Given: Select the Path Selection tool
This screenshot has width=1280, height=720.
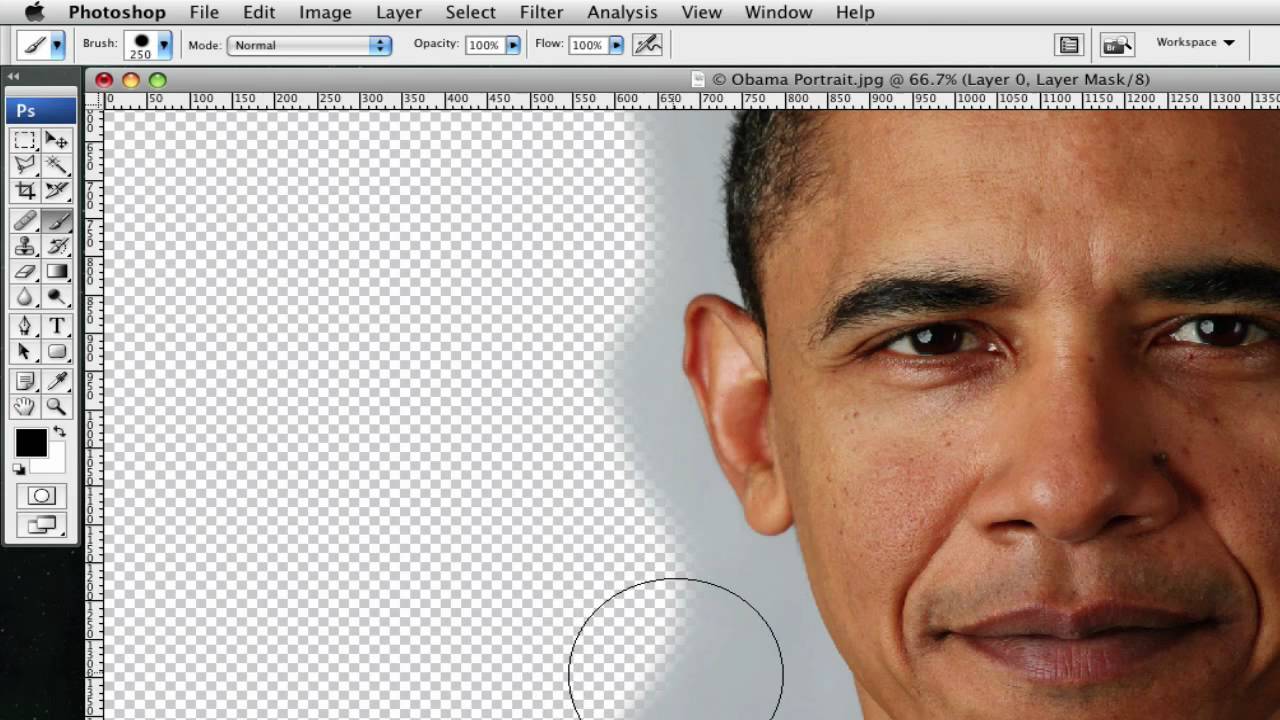Looking at the screenshot, I should (x=25, y=351).
